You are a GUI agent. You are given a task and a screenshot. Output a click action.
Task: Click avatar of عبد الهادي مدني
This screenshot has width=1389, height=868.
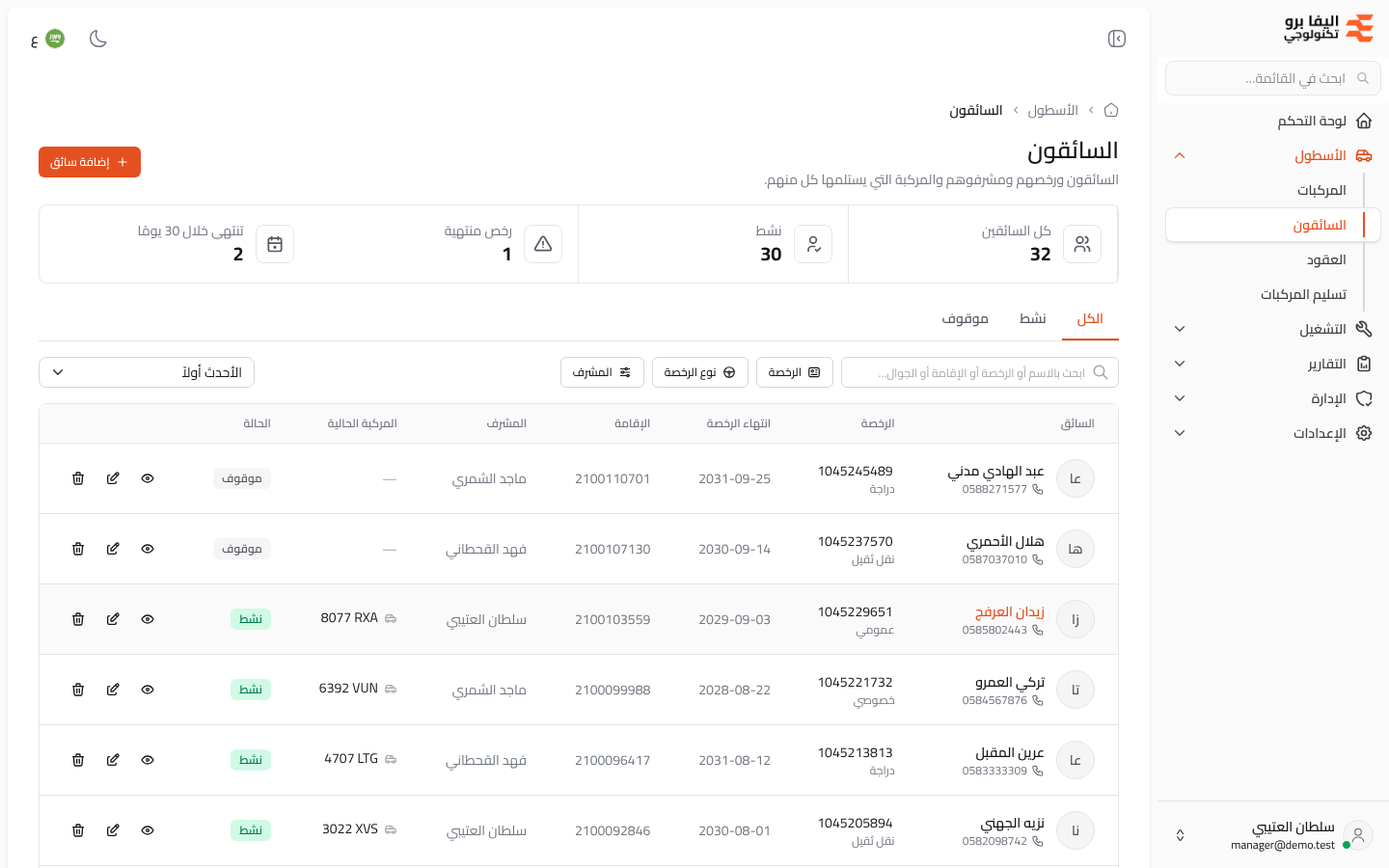click(x=1076, y=478)
